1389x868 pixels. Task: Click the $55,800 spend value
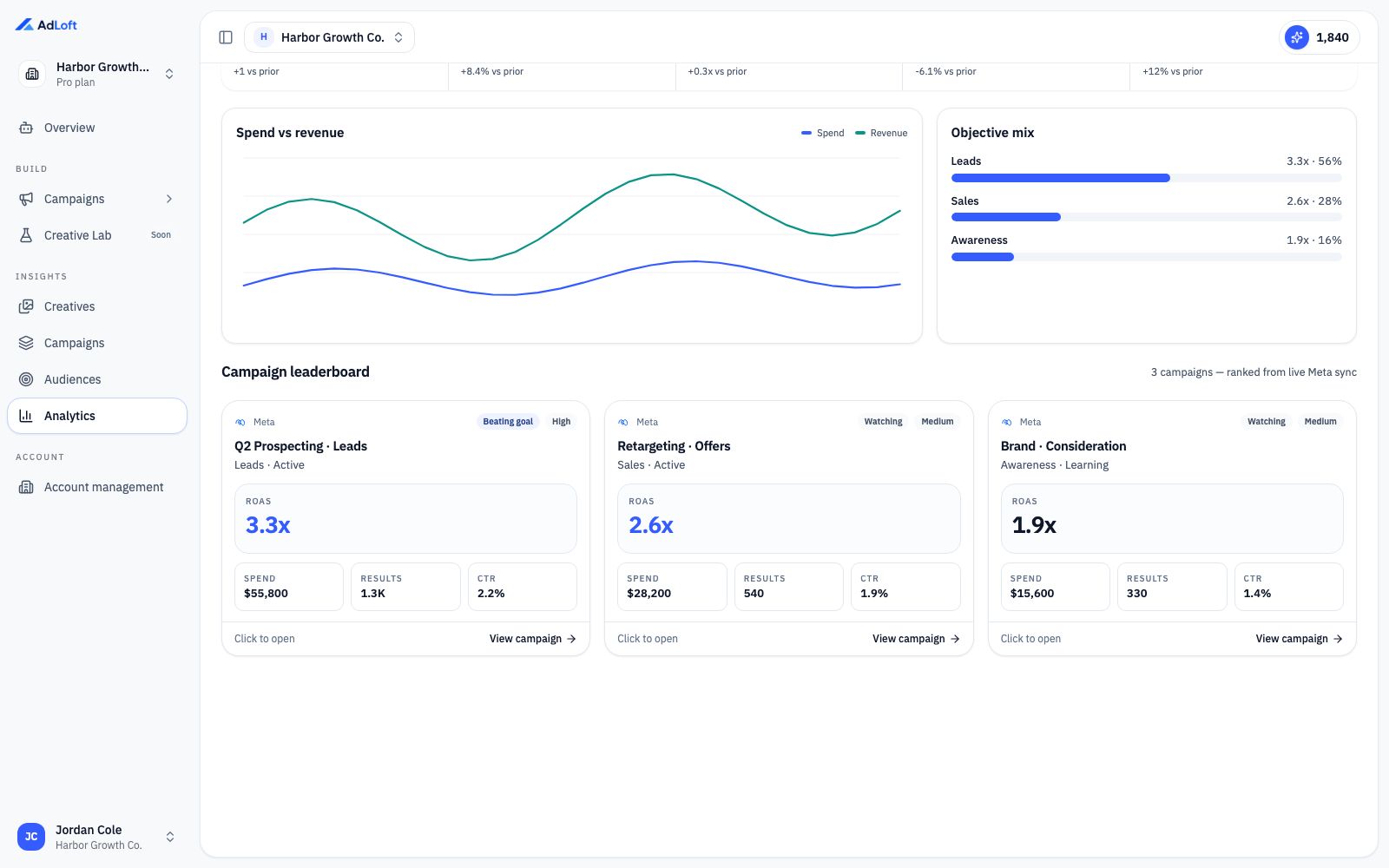coord(266,594)
